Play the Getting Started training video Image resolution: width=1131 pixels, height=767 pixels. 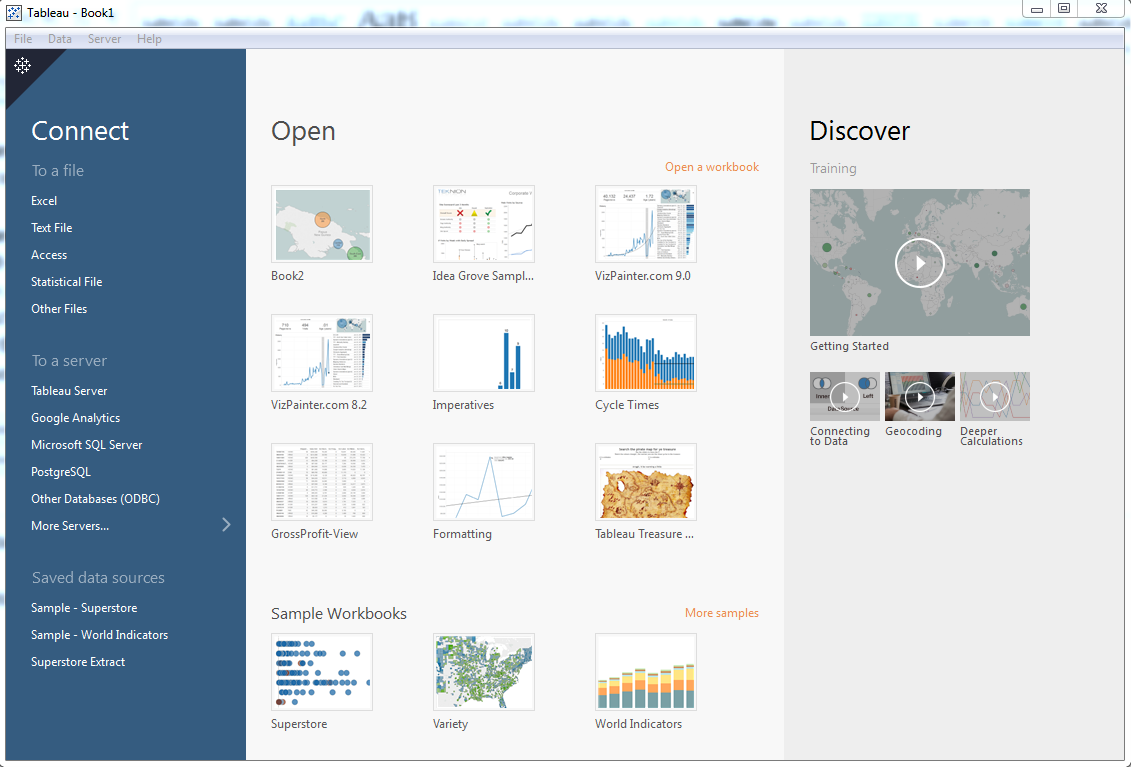(x=919, y=263)
